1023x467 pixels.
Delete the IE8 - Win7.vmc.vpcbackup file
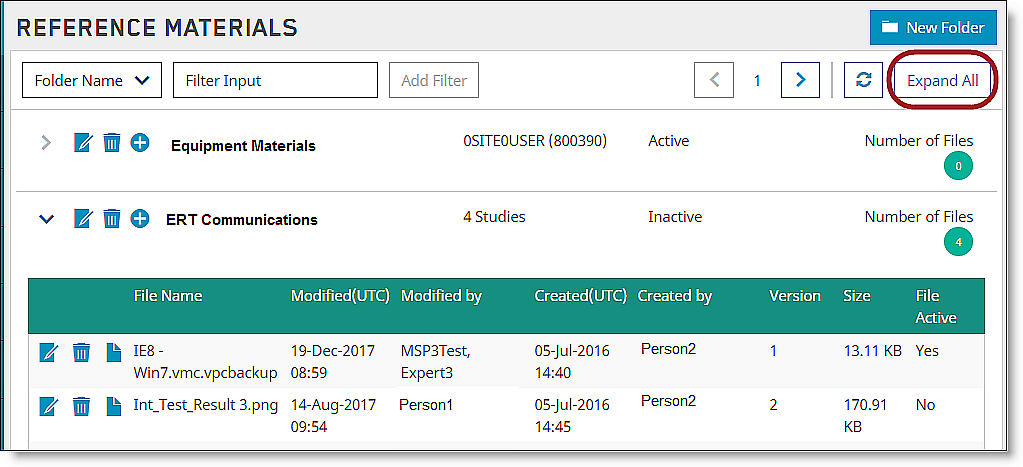point(81,353)
